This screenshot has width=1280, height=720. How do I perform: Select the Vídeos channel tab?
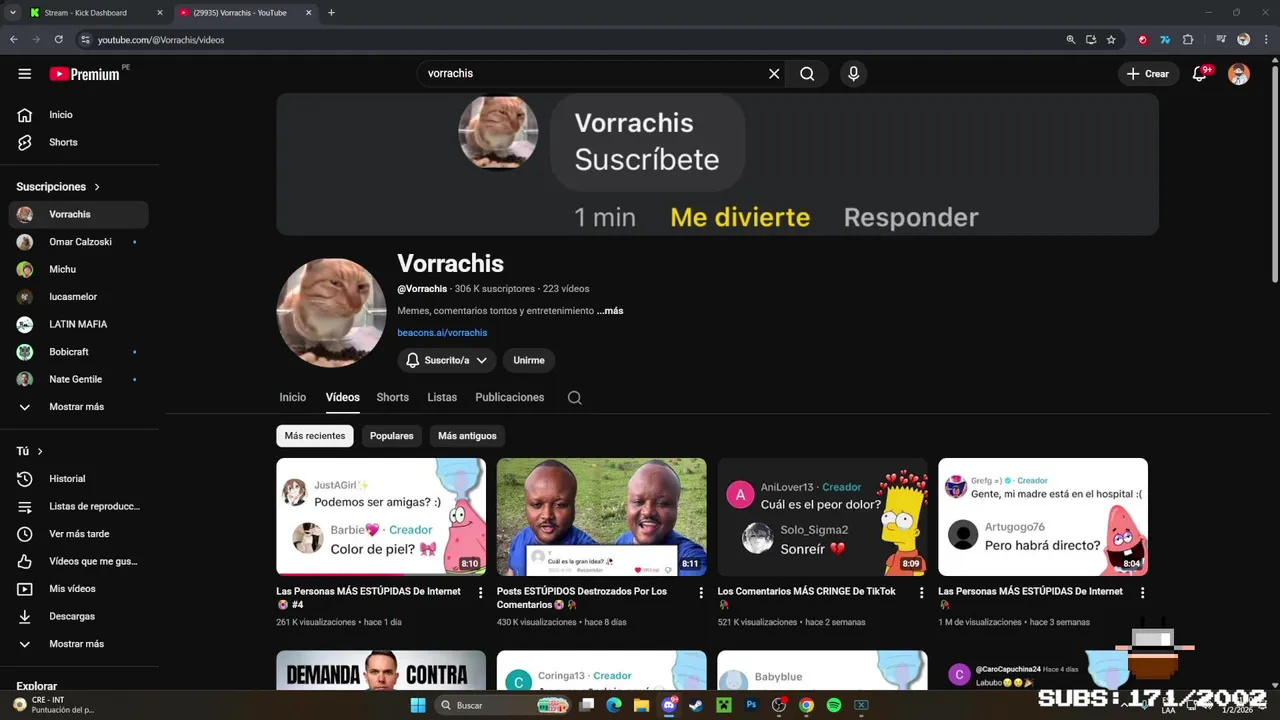click(x=342, y=398)
